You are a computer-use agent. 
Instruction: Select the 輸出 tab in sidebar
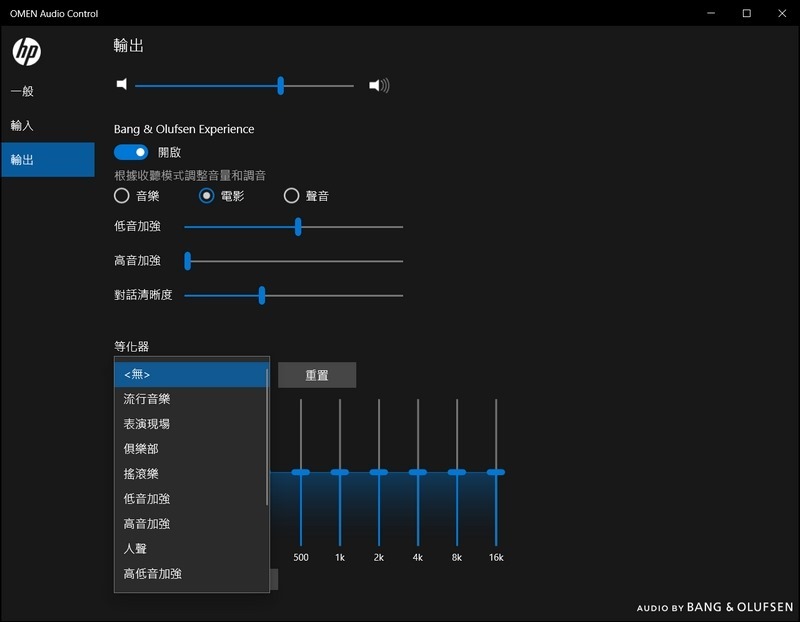[x=47, y=160]
